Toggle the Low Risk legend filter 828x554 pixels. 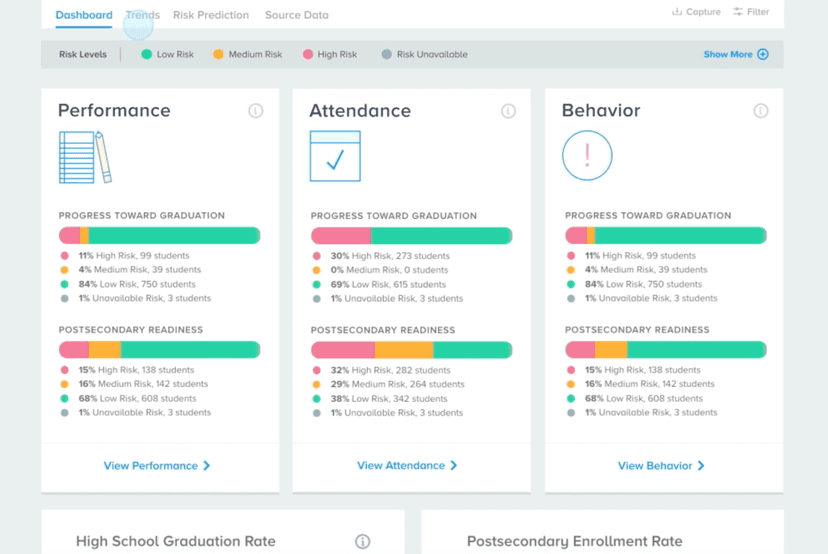(x=167, y=55)
